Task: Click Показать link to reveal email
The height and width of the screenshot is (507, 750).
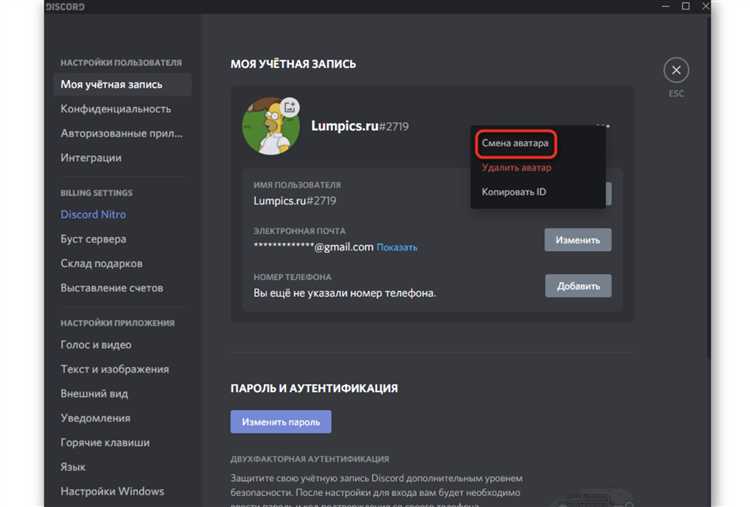Action: pos(397,247)
